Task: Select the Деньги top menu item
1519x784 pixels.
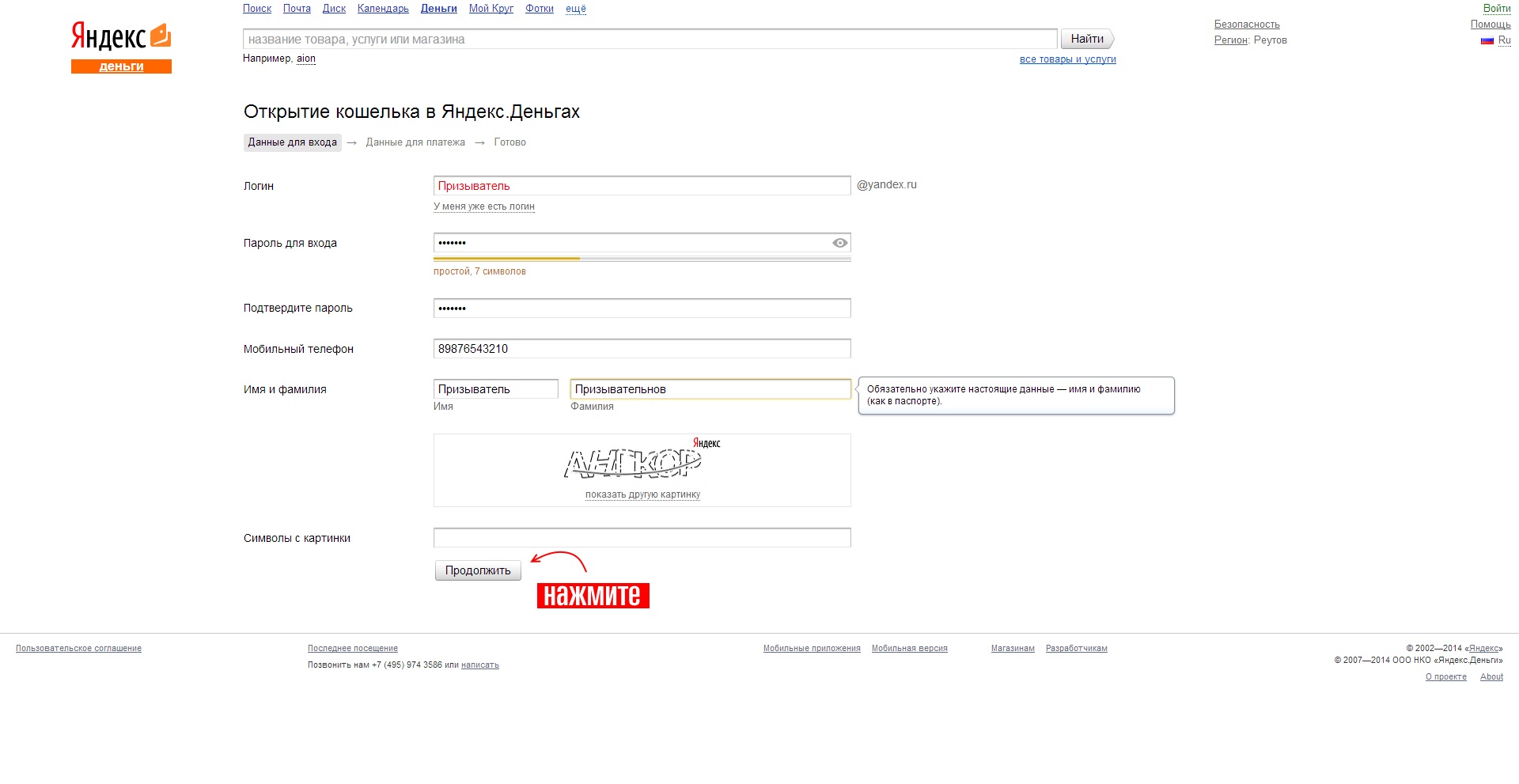Action: click(439, 9)
